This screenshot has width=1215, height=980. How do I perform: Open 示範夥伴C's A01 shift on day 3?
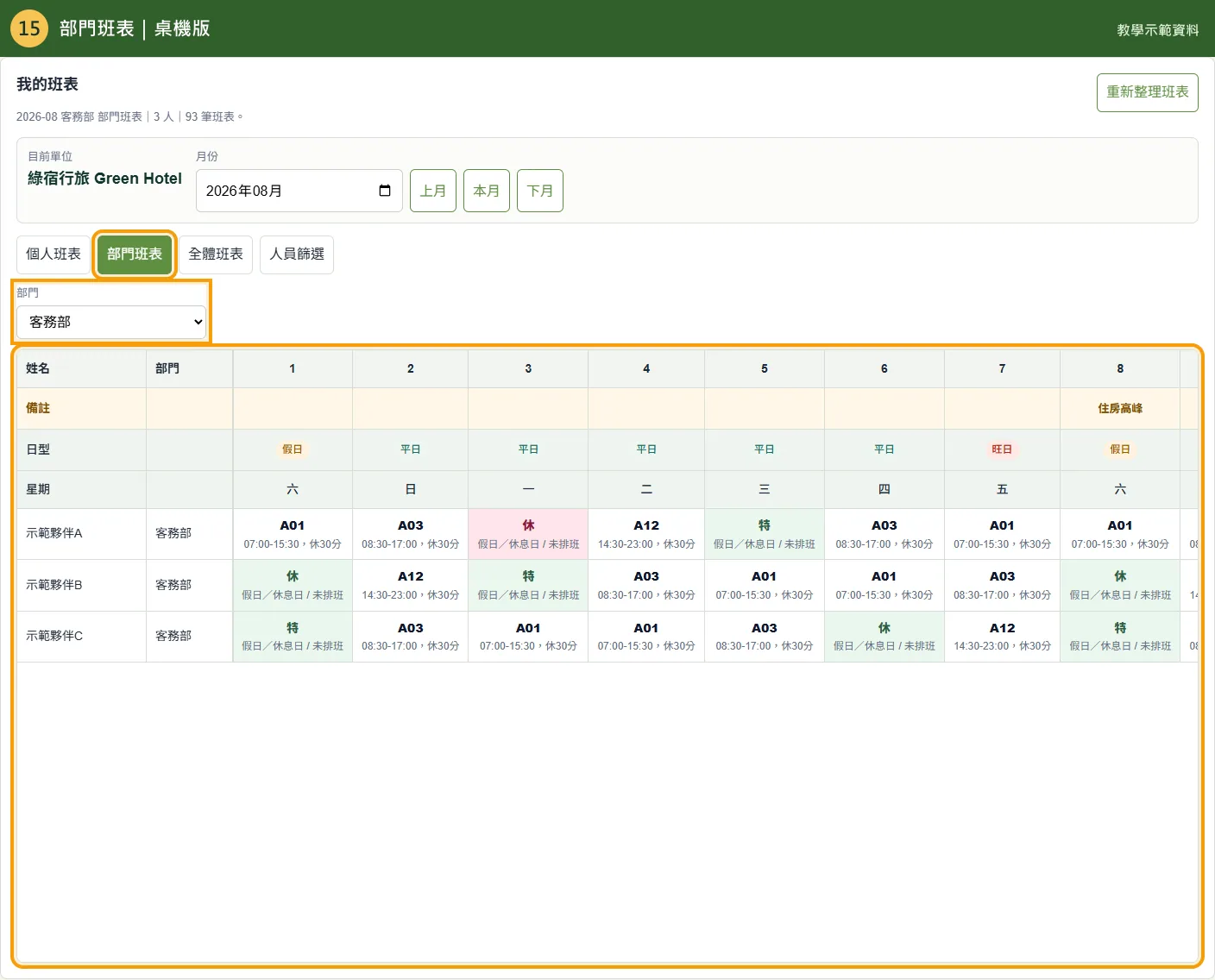click(528, 637)
